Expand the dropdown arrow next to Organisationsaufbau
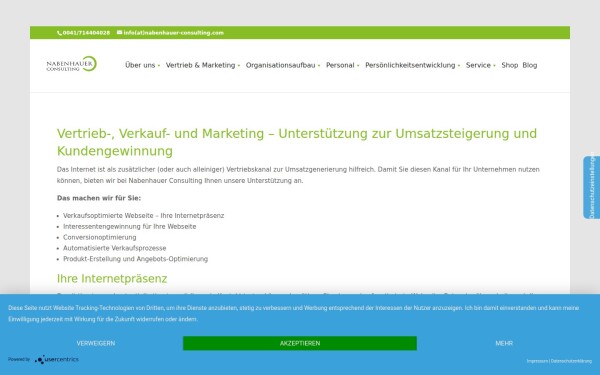The image size is (600, 375). coord(319,66)
